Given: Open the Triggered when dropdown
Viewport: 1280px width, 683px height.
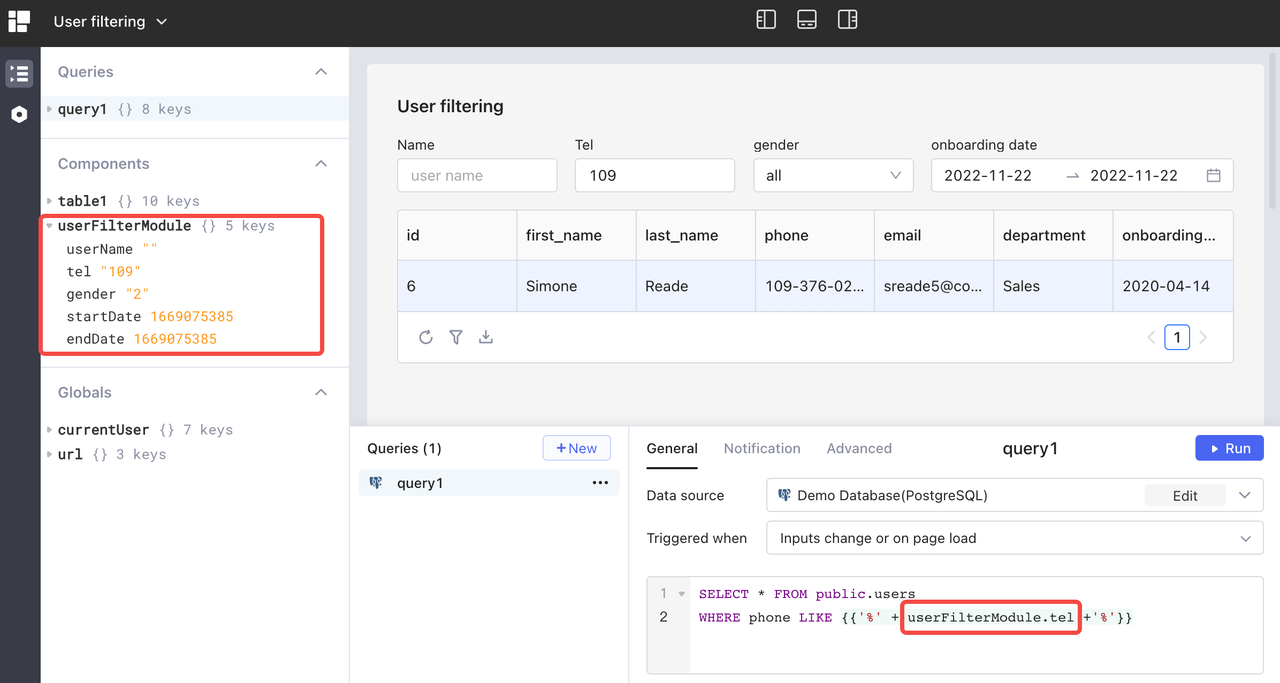Looking at the screenshot, I should 1014,538.
